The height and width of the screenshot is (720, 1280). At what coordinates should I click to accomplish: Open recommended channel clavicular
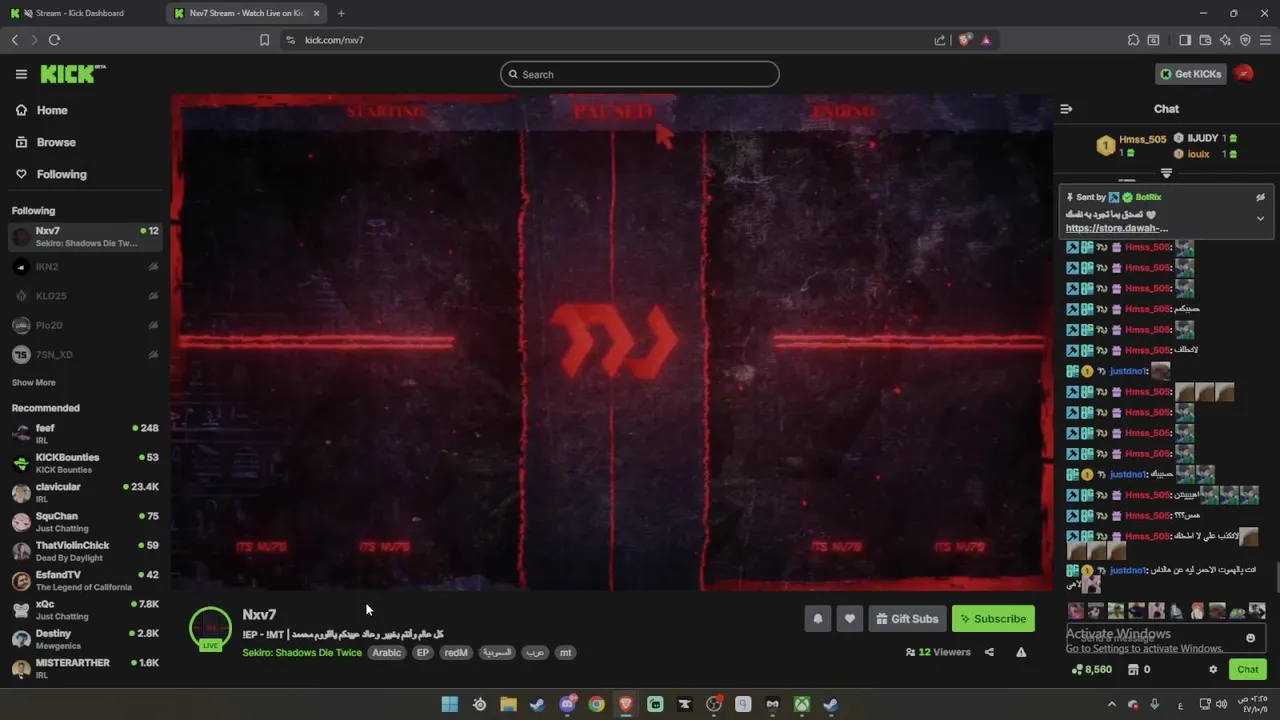[85, 492]
